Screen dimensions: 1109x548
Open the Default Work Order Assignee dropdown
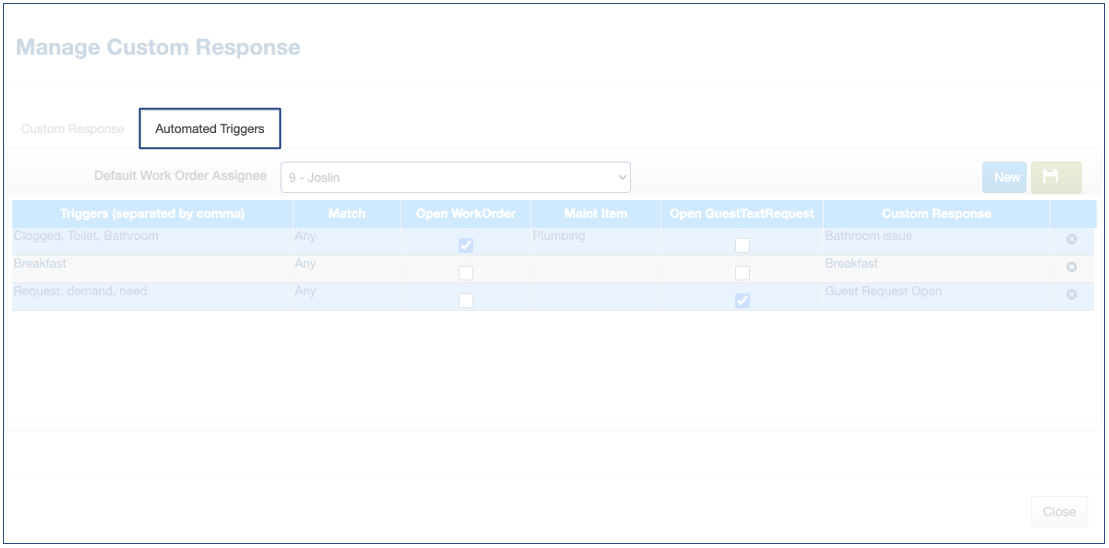(x=455, y=177)
